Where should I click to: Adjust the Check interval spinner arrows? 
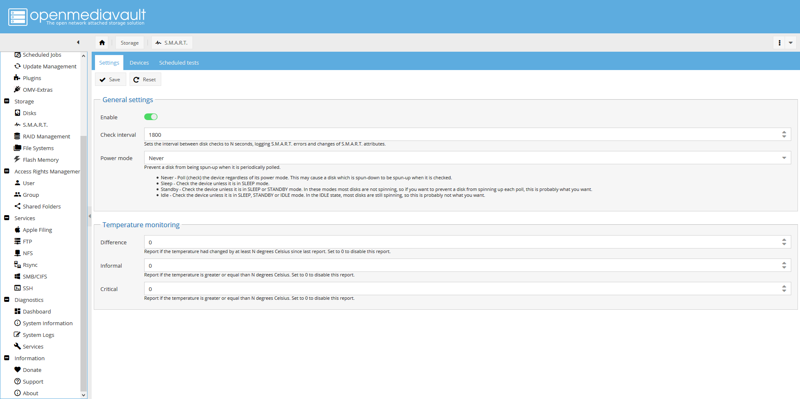(784, 135)
